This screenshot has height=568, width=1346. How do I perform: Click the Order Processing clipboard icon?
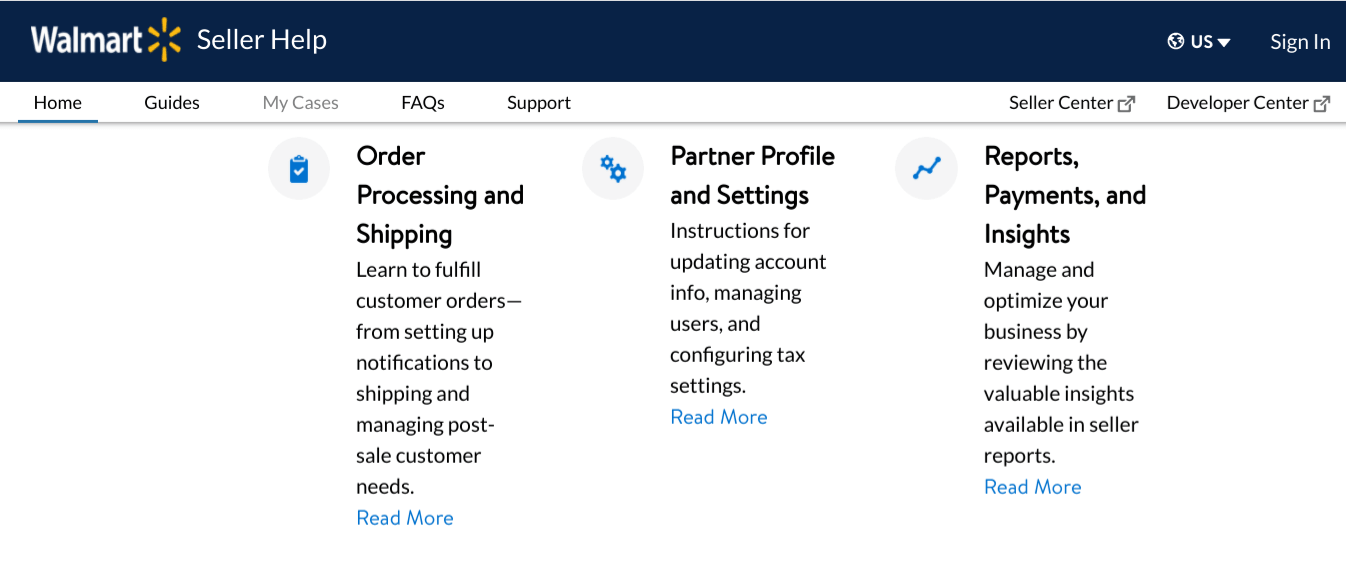click(x=299, y=169)
